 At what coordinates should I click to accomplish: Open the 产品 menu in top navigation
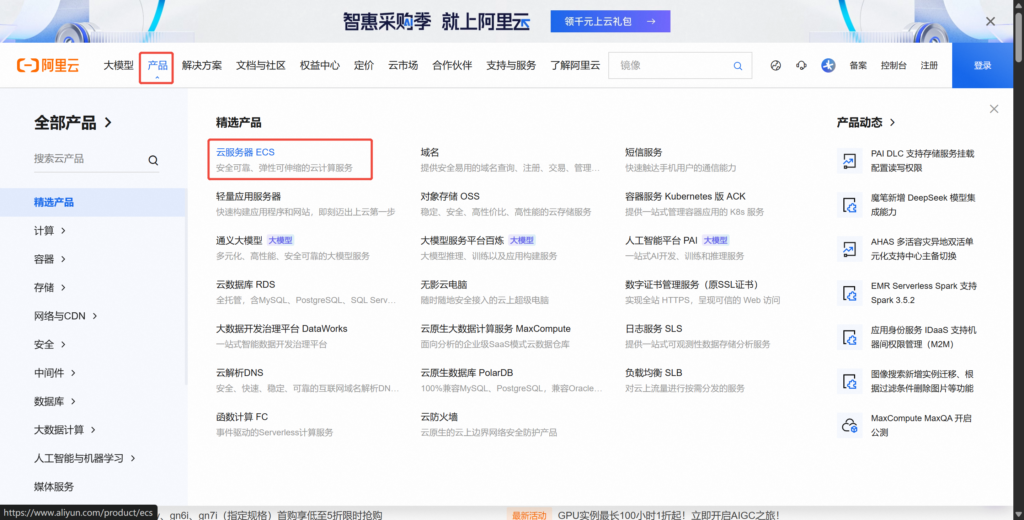[x=157, y=66]
